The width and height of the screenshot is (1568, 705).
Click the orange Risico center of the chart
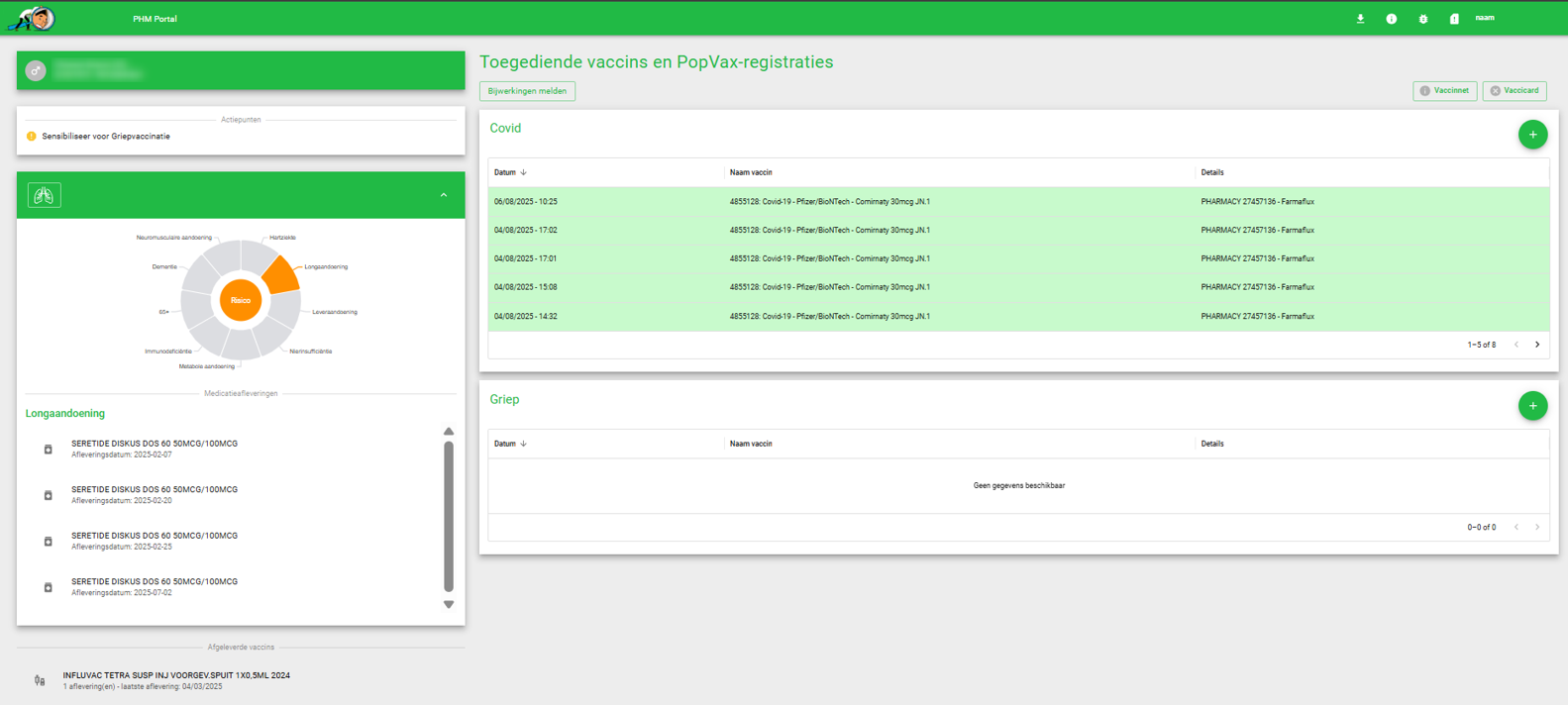point(241,300)
